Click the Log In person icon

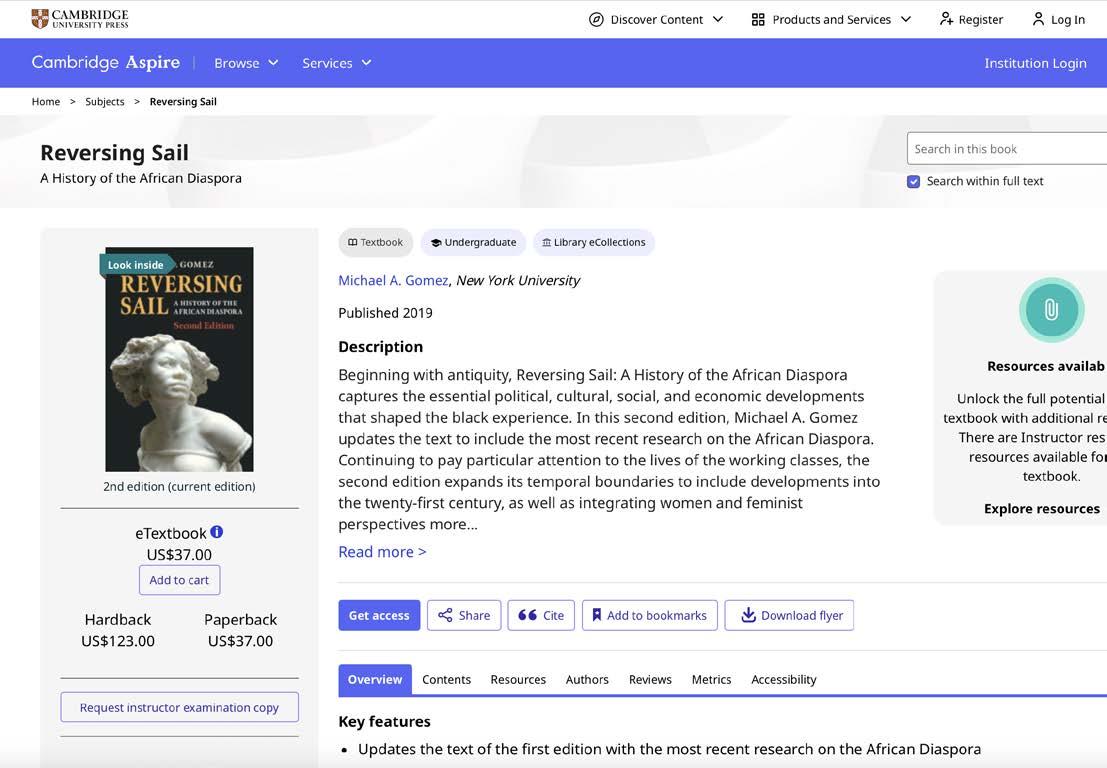(x=1038, y=19)
